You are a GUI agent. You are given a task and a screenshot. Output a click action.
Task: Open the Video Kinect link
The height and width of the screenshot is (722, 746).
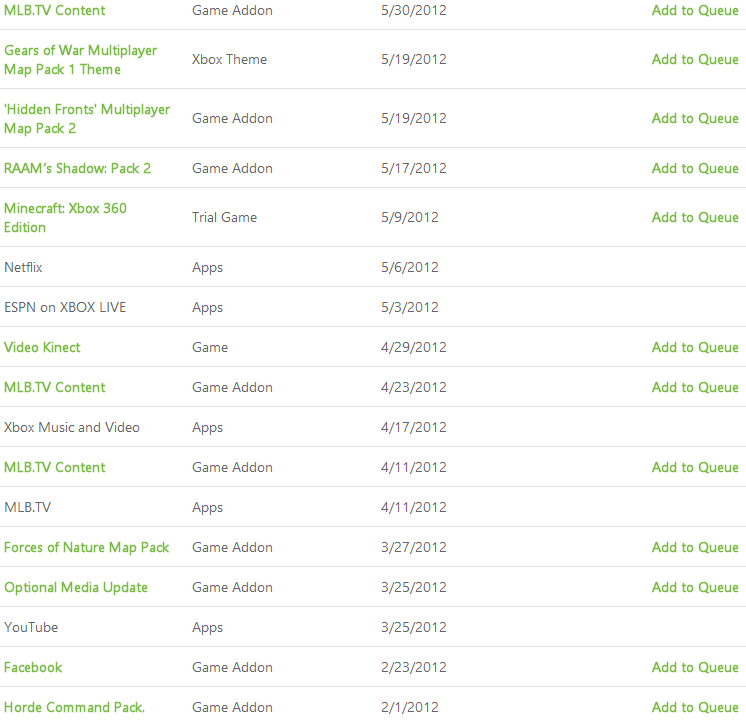42,347
